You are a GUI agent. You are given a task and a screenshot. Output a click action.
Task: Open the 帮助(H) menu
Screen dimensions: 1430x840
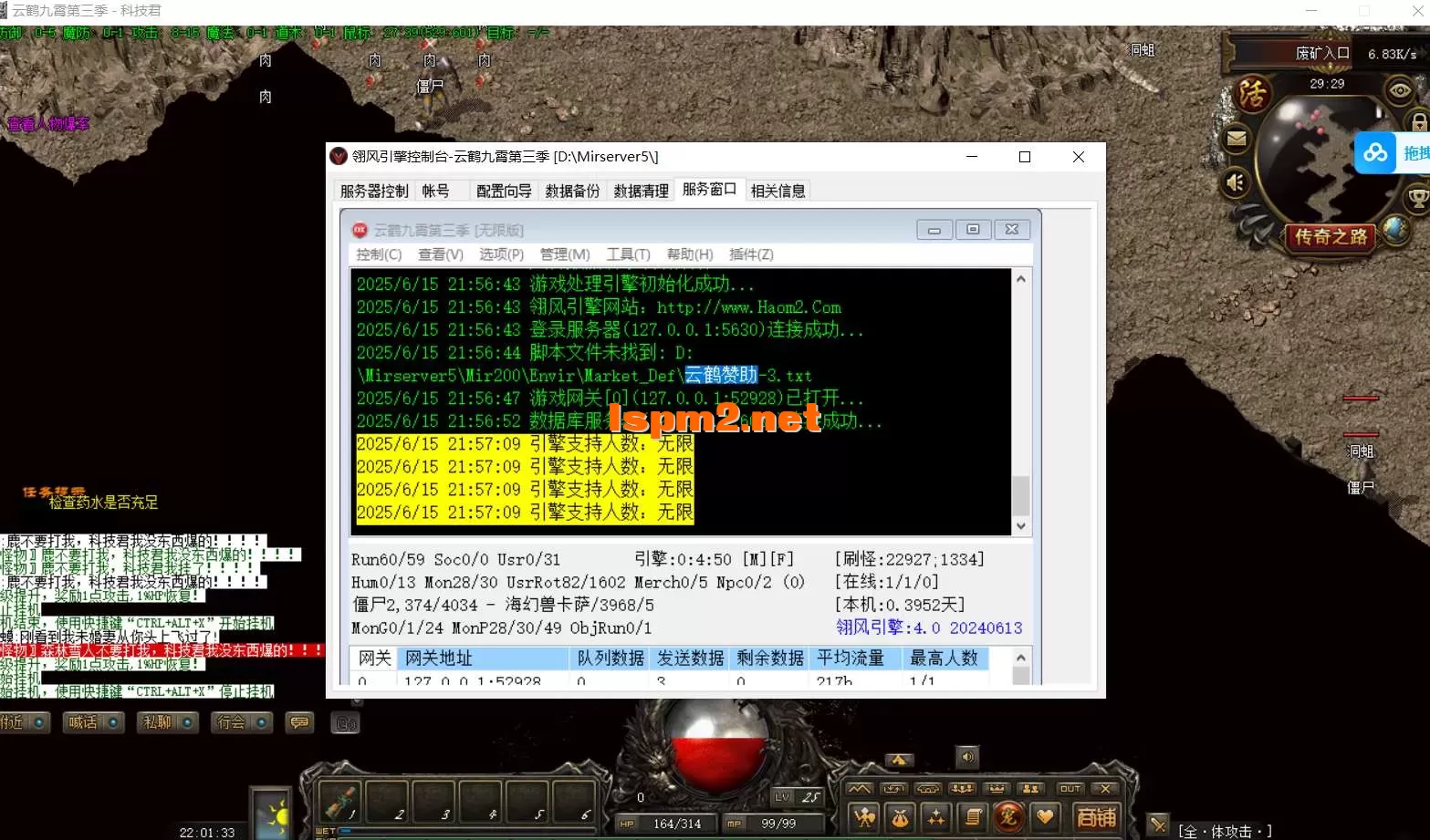pos(689,254)
